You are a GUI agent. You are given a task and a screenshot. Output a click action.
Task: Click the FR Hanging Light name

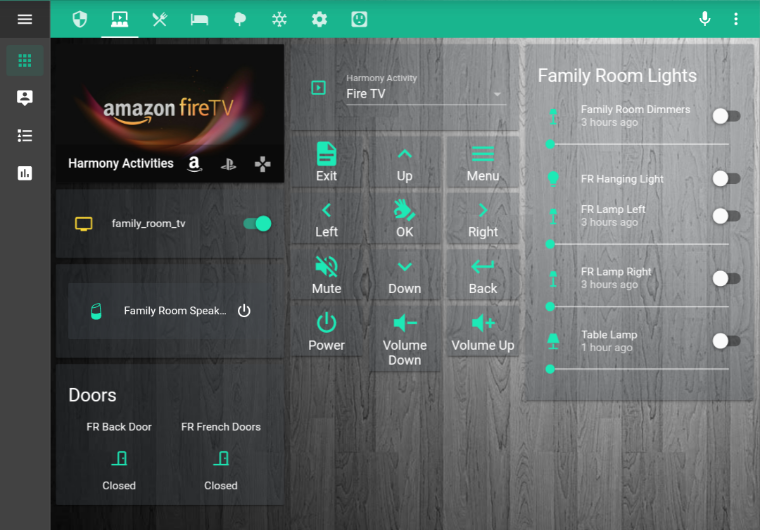[622, 179]
